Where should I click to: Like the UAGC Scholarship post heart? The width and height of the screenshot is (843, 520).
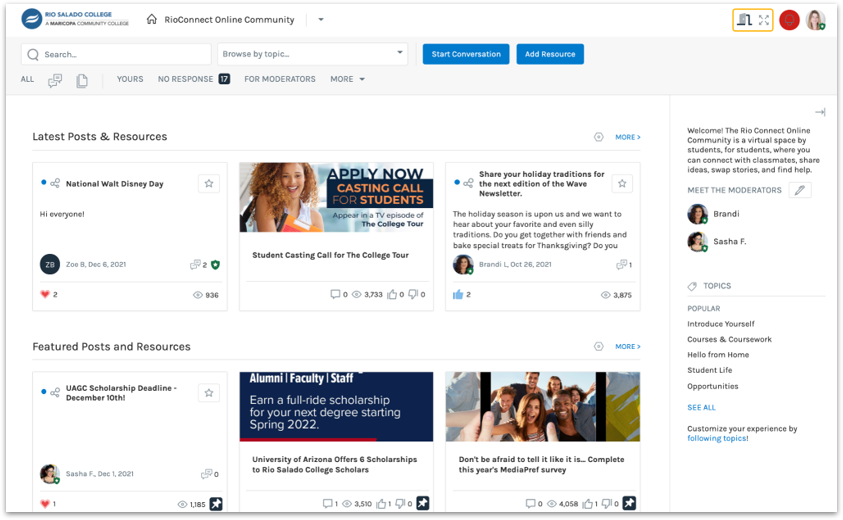pos(45,504)
